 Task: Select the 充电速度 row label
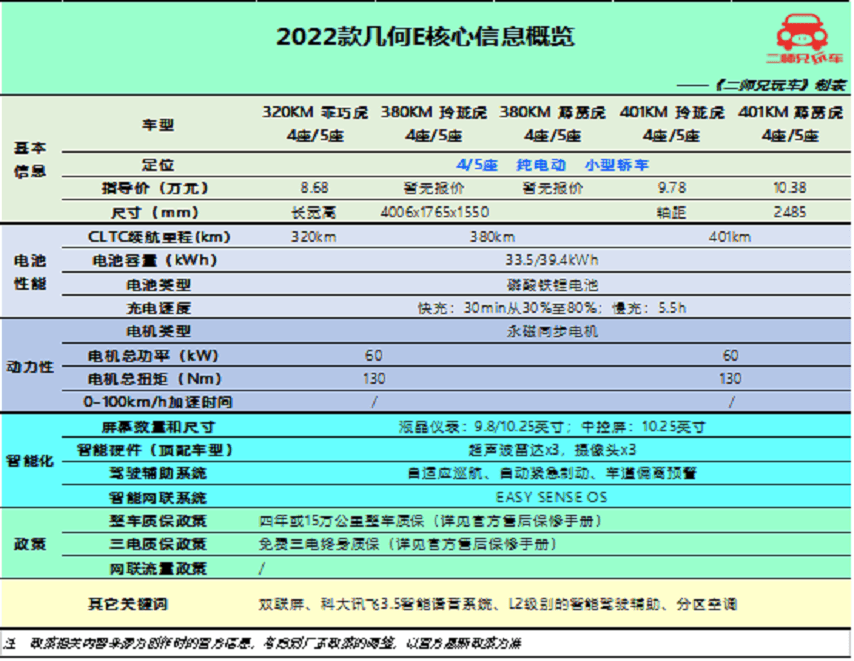click(158, 308)
